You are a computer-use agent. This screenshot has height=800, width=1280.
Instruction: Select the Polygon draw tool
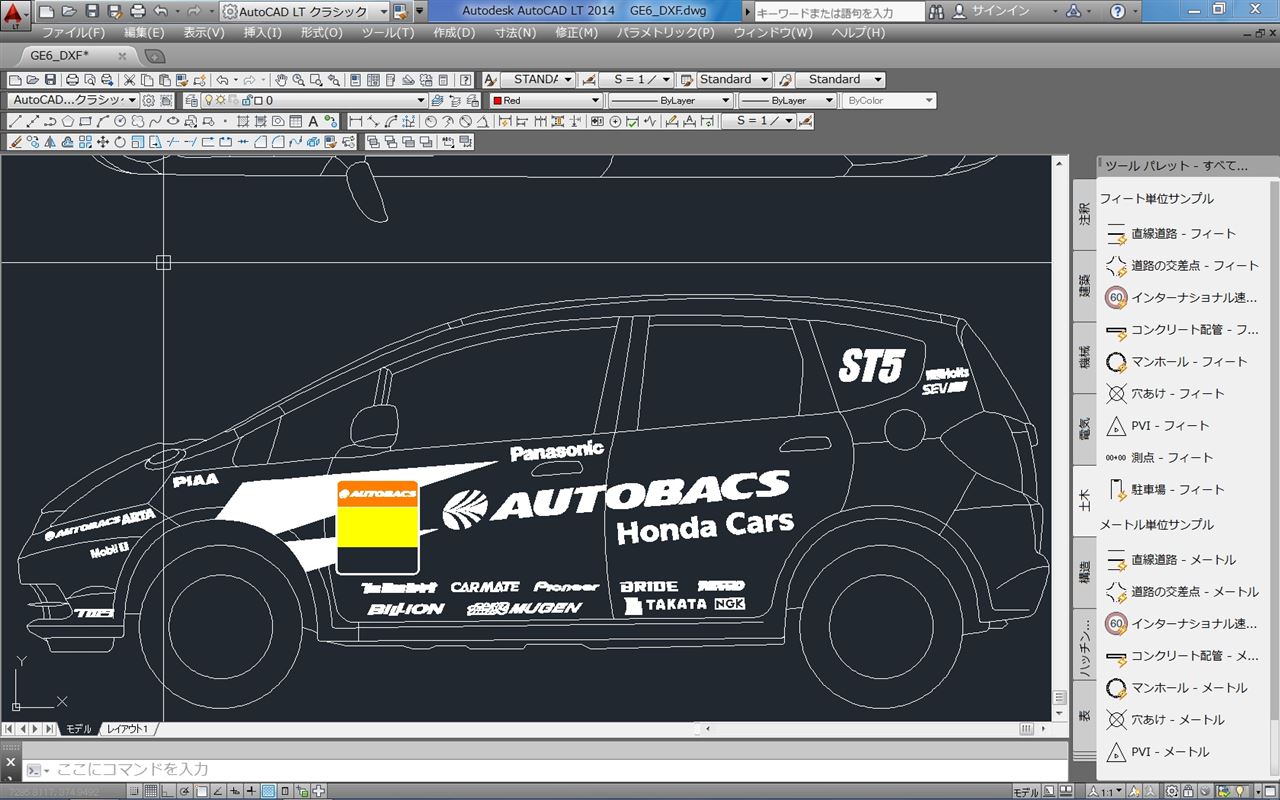[x=67, y=121]
